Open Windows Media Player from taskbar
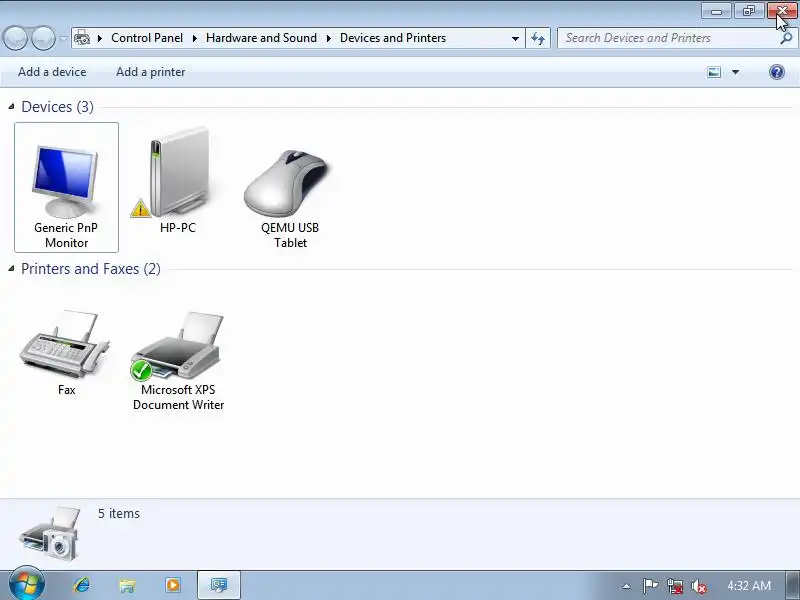The height and width of the screenshot is (600, 800). (172, 585)
